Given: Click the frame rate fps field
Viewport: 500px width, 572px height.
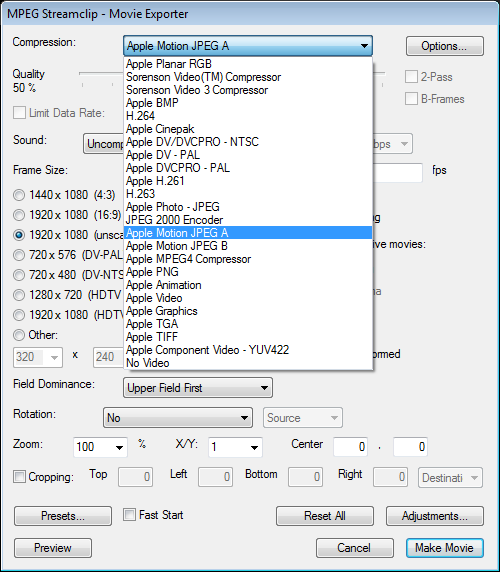Looking at the screenshot, I should click(x=398, y=173).
